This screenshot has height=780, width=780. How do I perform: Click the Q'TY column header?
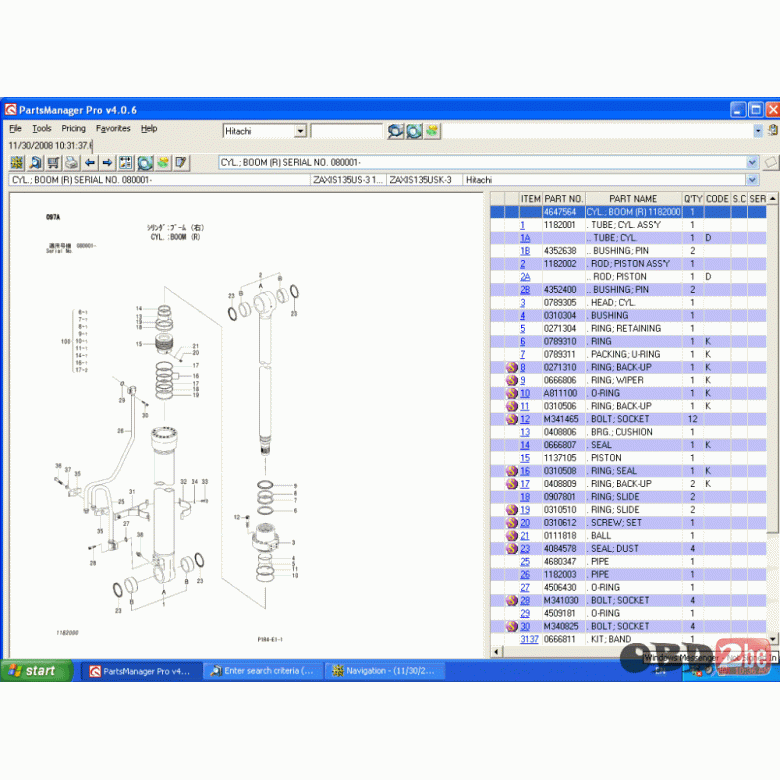(693, 199)
